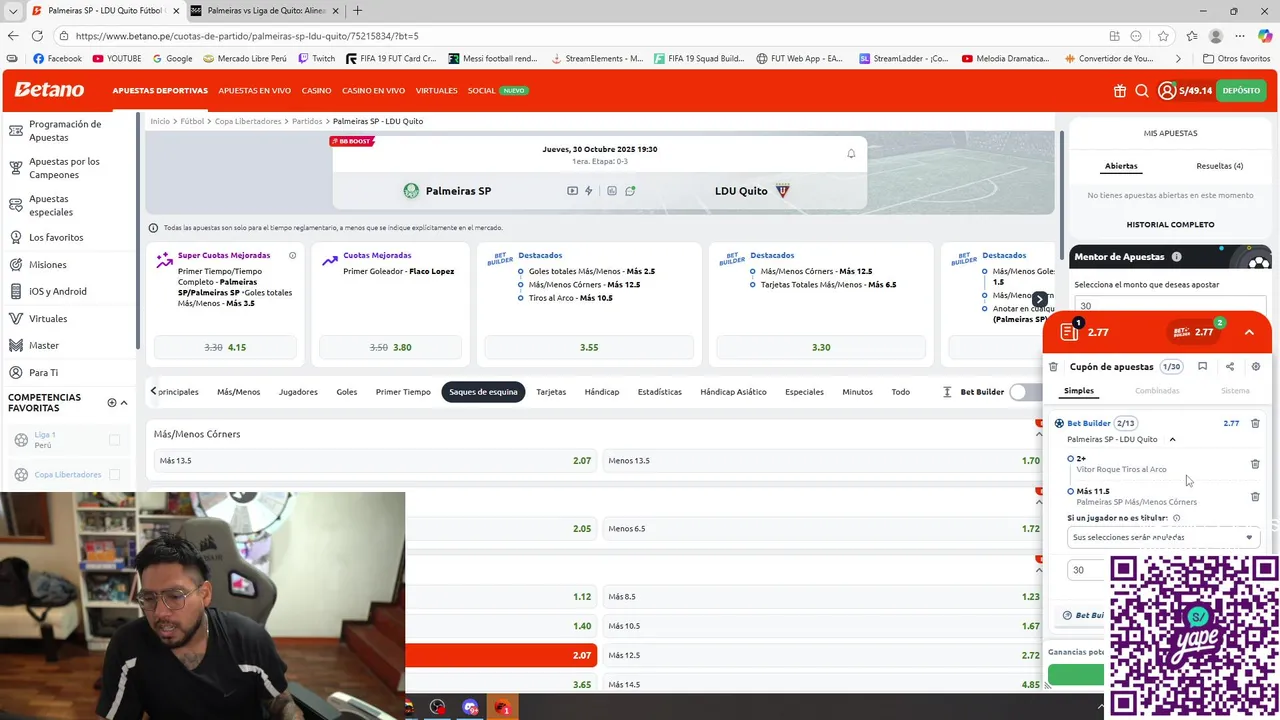Click the Depósito button

[x=1241, y=91]
